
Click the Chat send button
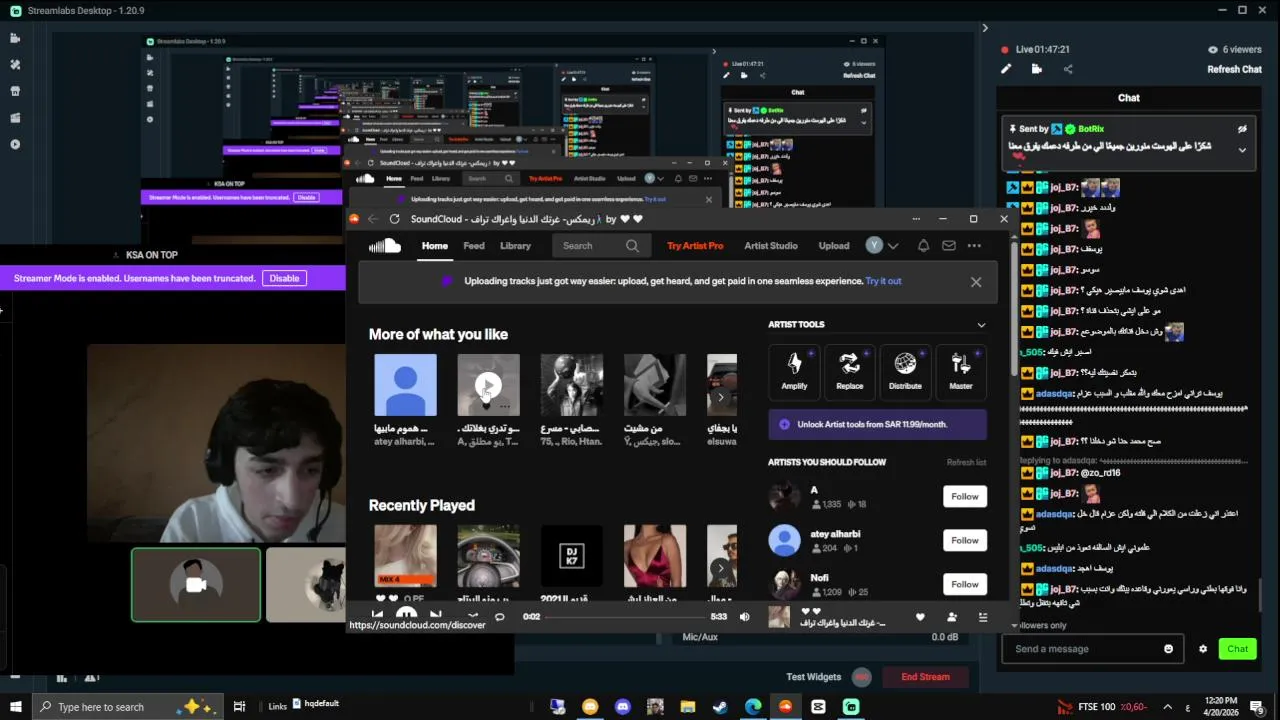coord(1238,649)
